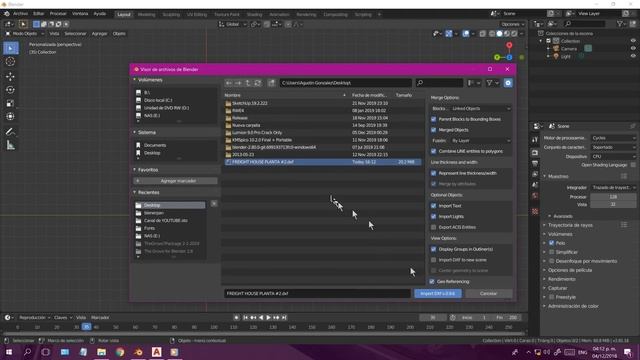This screenshot has width=640, height=360.
Task: Open Windows Start menu
Action: pos(9,352)
